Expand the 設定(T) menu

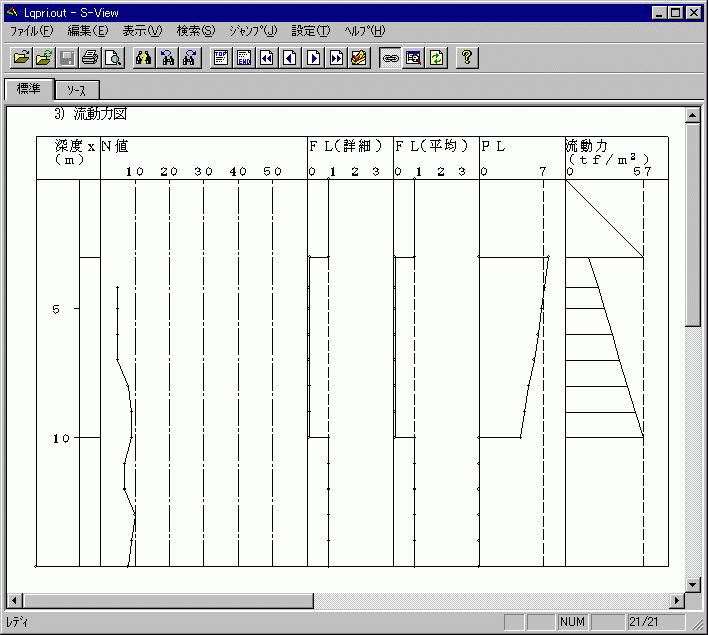310,31
